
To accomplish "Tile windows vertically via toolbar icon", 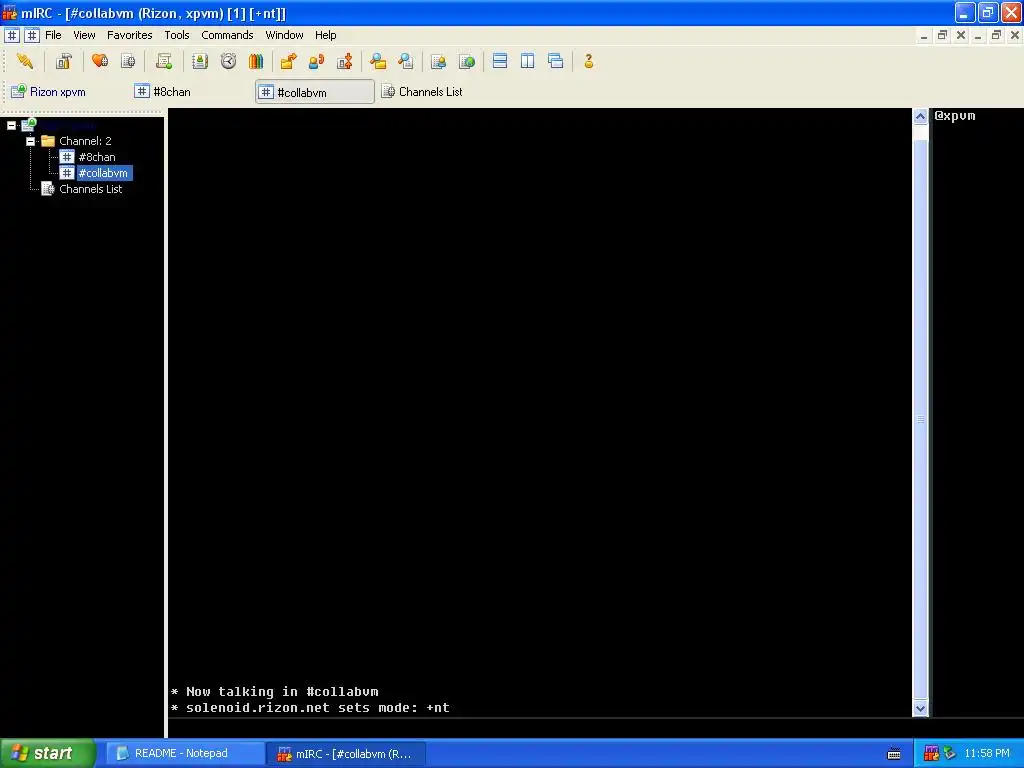I will 528,61.
